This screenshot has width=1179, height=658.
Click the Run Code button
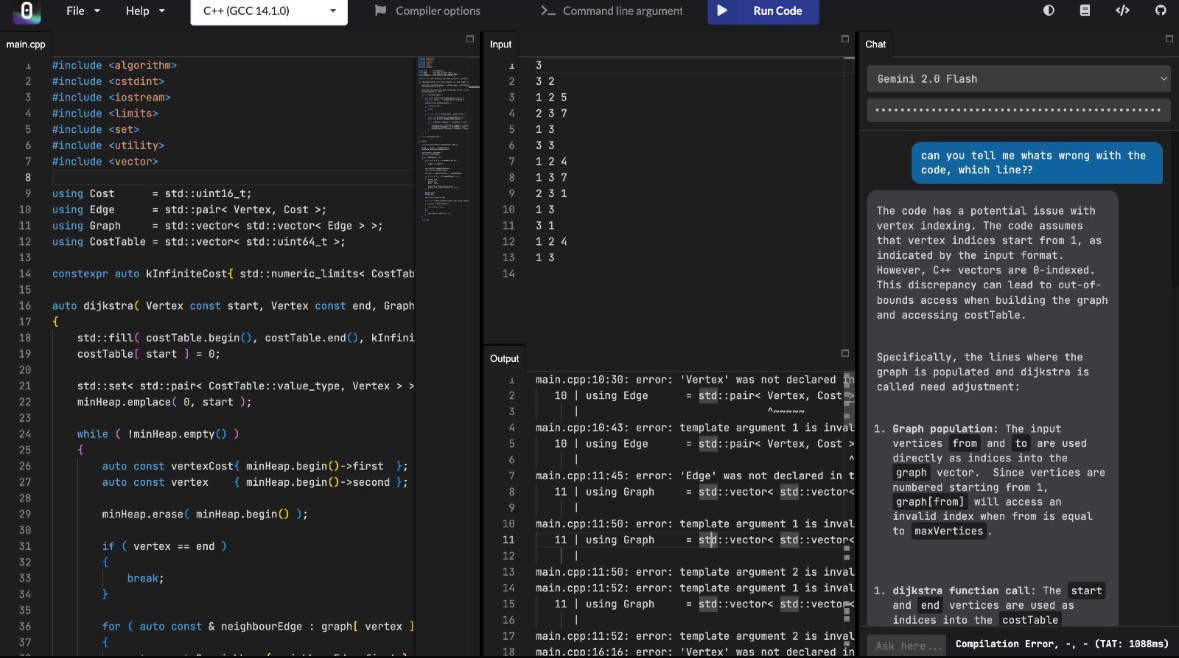click(x=763, y=11)
